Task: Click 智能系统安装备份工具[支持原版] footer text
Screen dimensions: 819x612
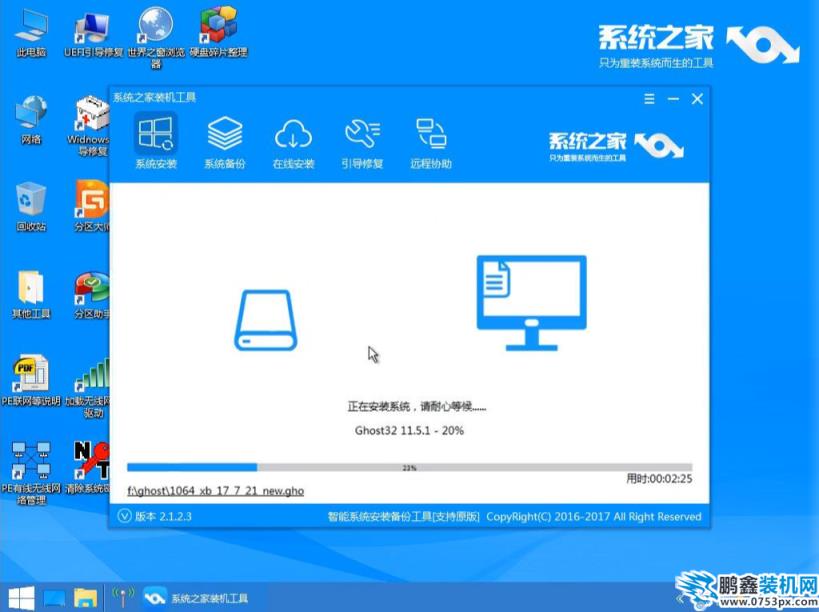Action: point(403,516)
